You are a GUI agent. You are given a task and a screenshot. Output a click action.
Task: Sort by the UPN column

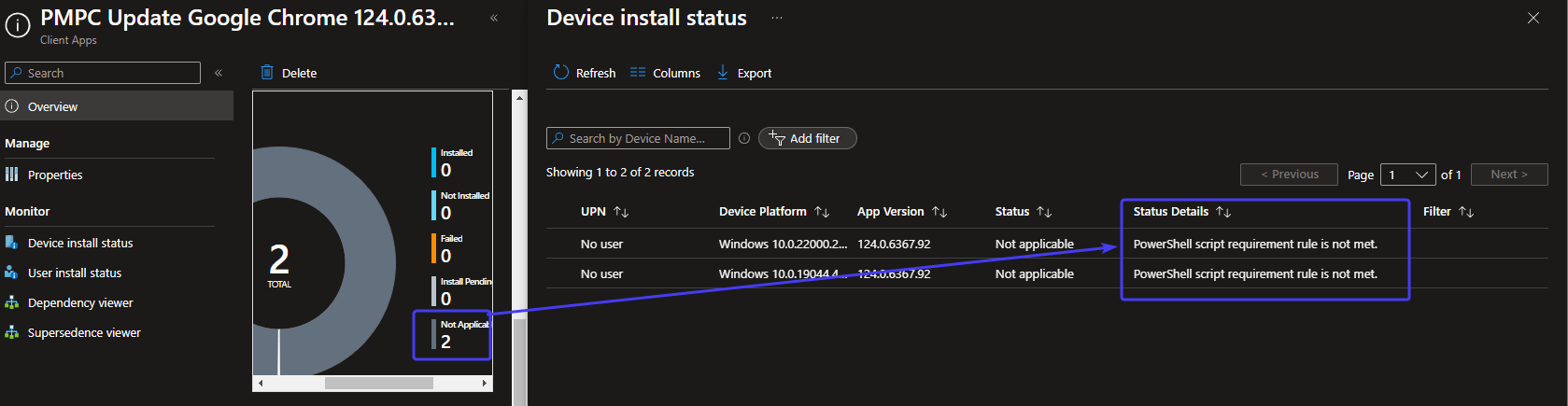coord(604,212)
